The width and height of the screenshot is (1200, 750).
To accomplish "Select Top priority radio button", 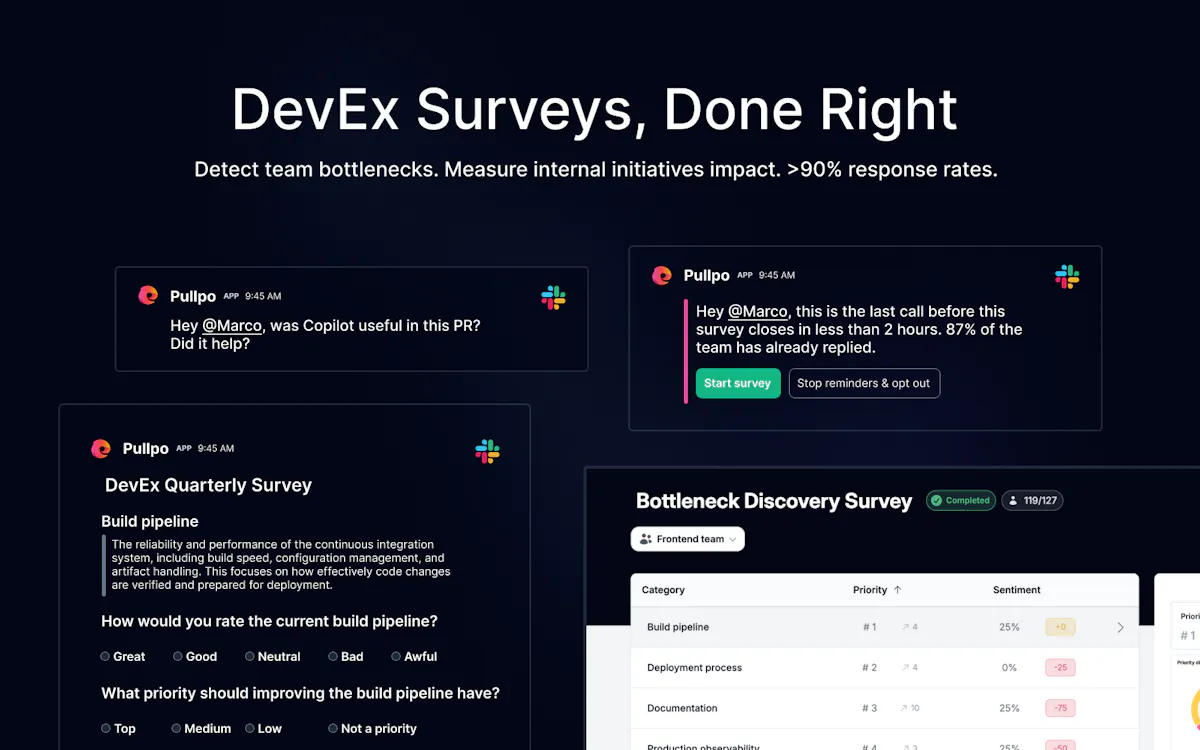I will (105, 728).
